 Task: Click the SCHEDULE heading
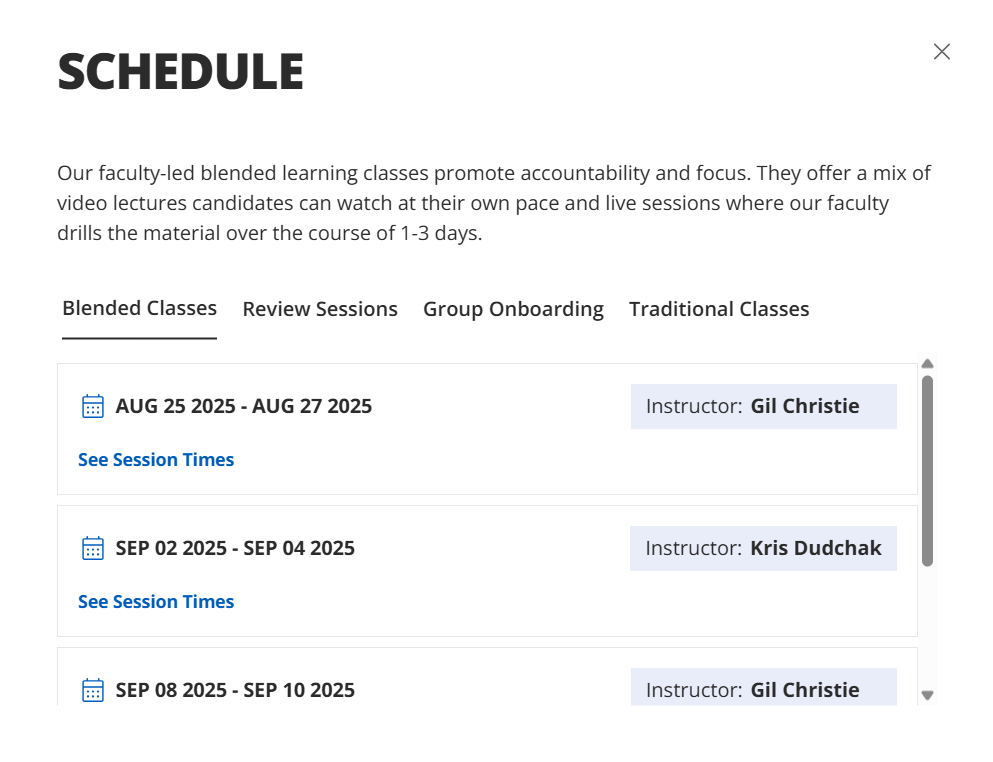click(x=180, y=72)
